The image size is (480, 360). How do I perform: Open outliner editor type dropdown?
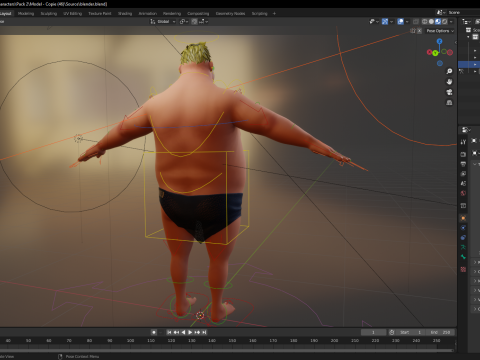(466, 21)
